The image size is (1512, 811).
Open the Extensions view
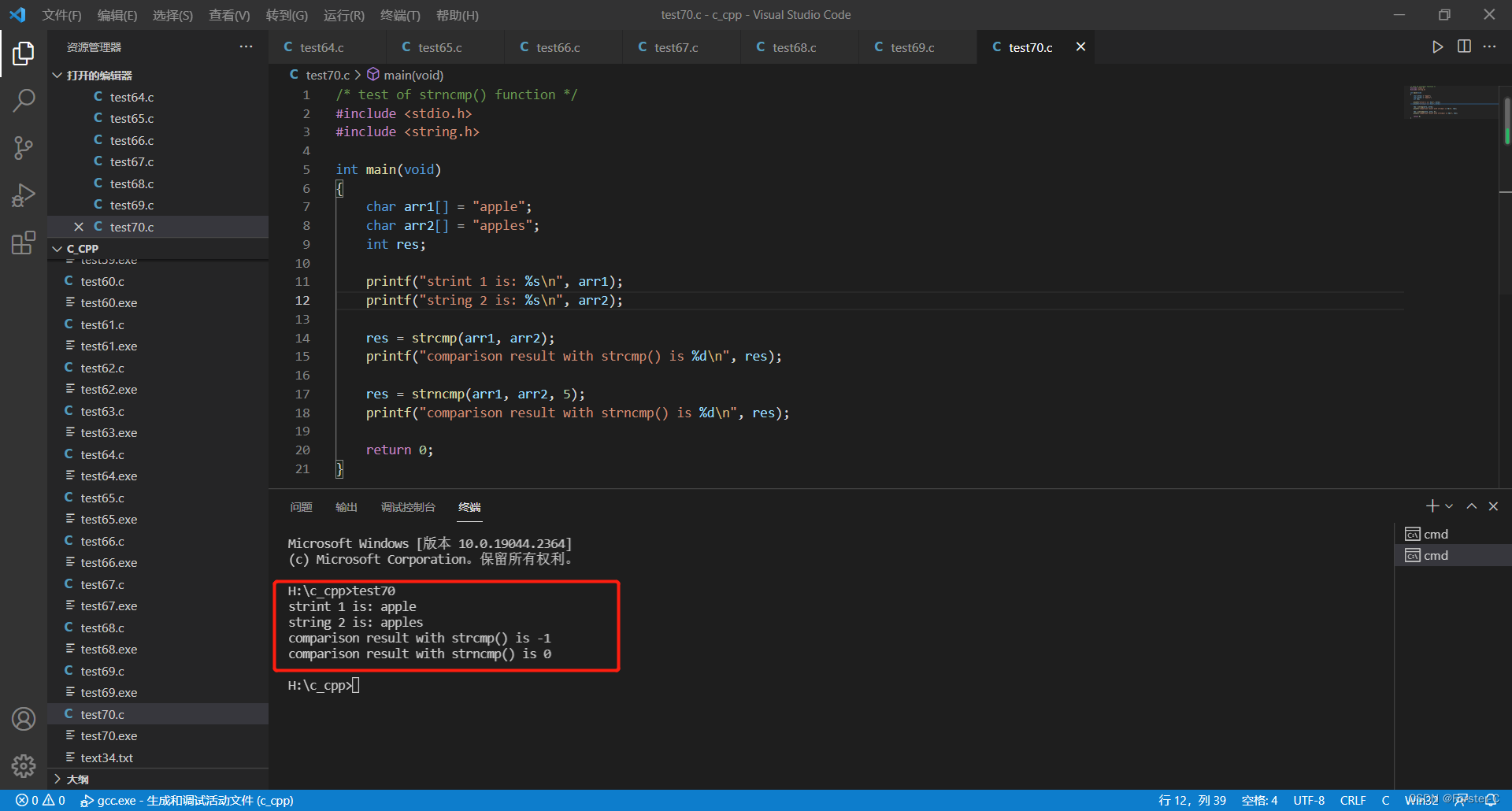tap(24, 243)
